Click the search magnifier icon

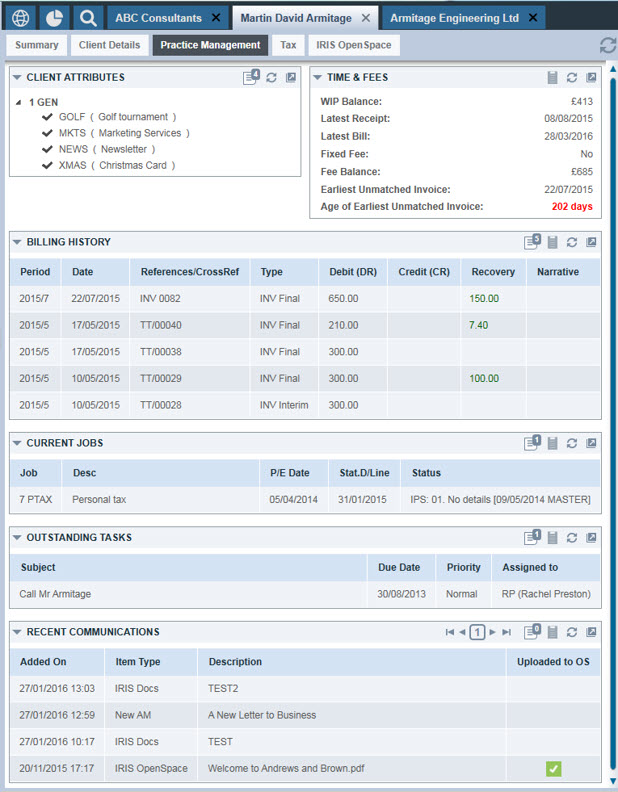point(88,18)
